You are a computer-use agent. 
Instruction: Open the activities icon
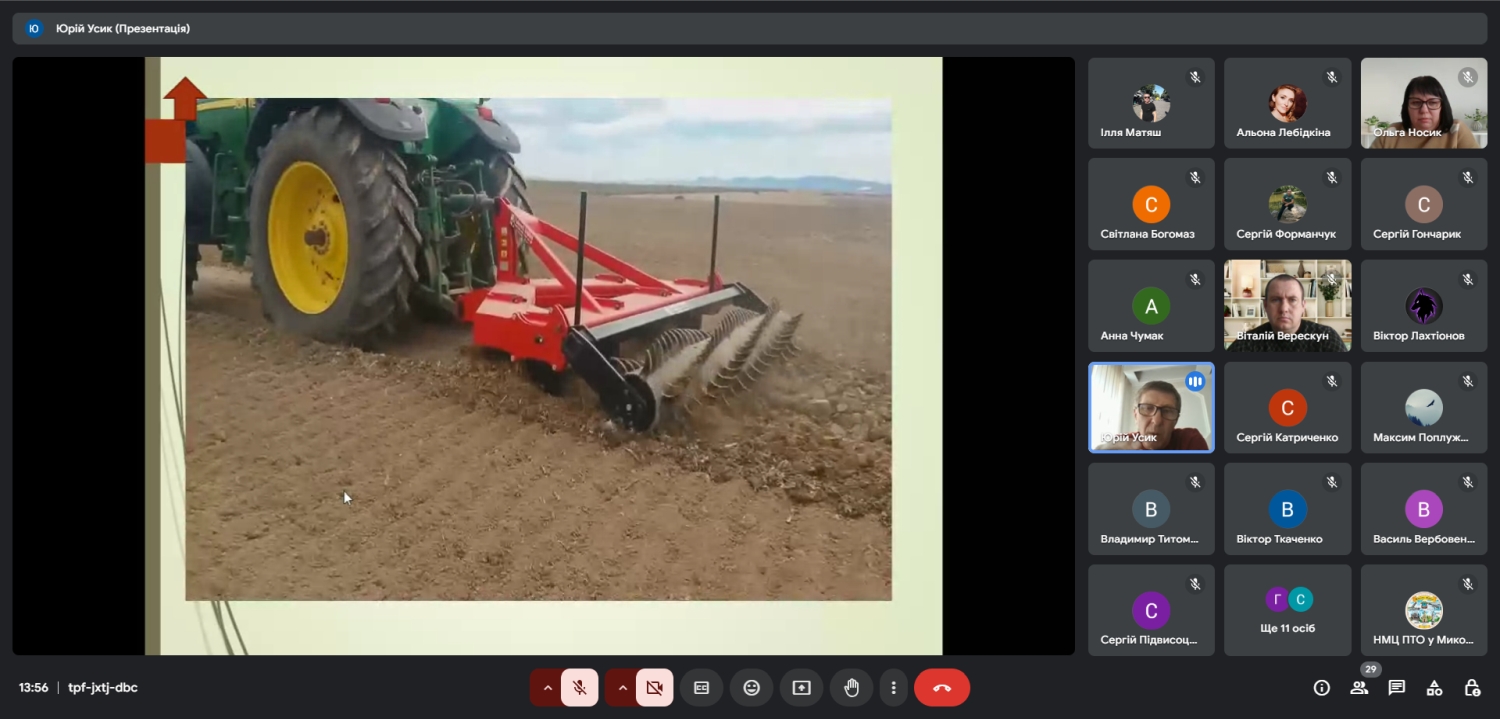pyautogui.click(x=1434, y=688)
